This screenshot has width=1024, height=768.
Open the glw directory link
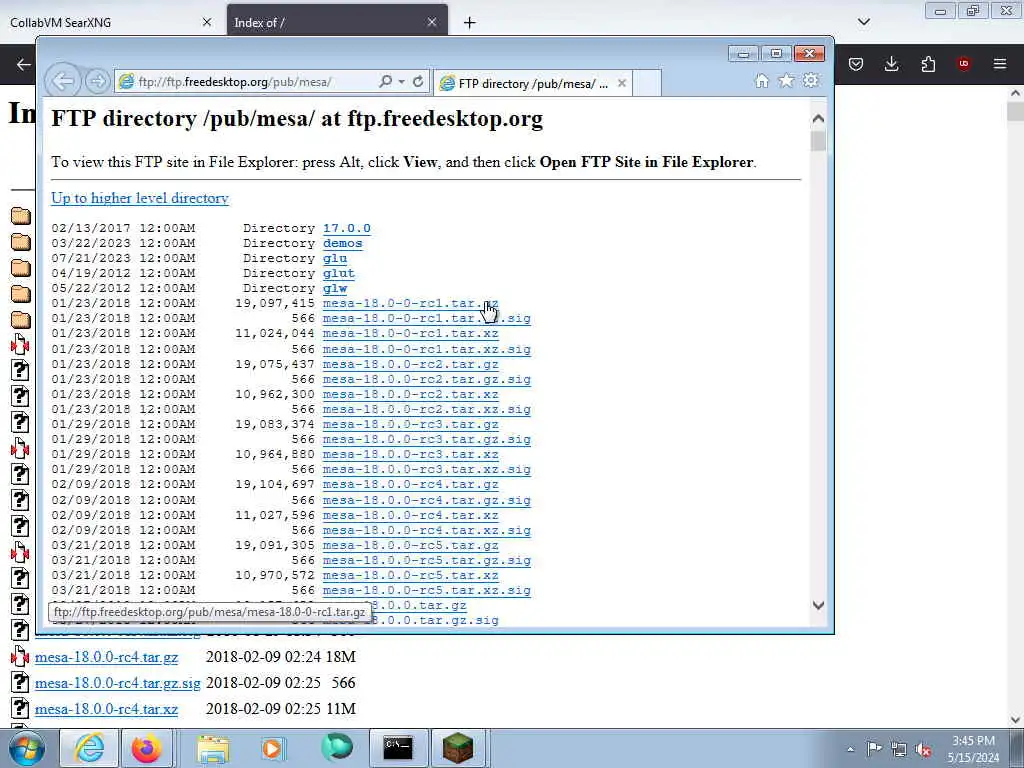[335, 288]
